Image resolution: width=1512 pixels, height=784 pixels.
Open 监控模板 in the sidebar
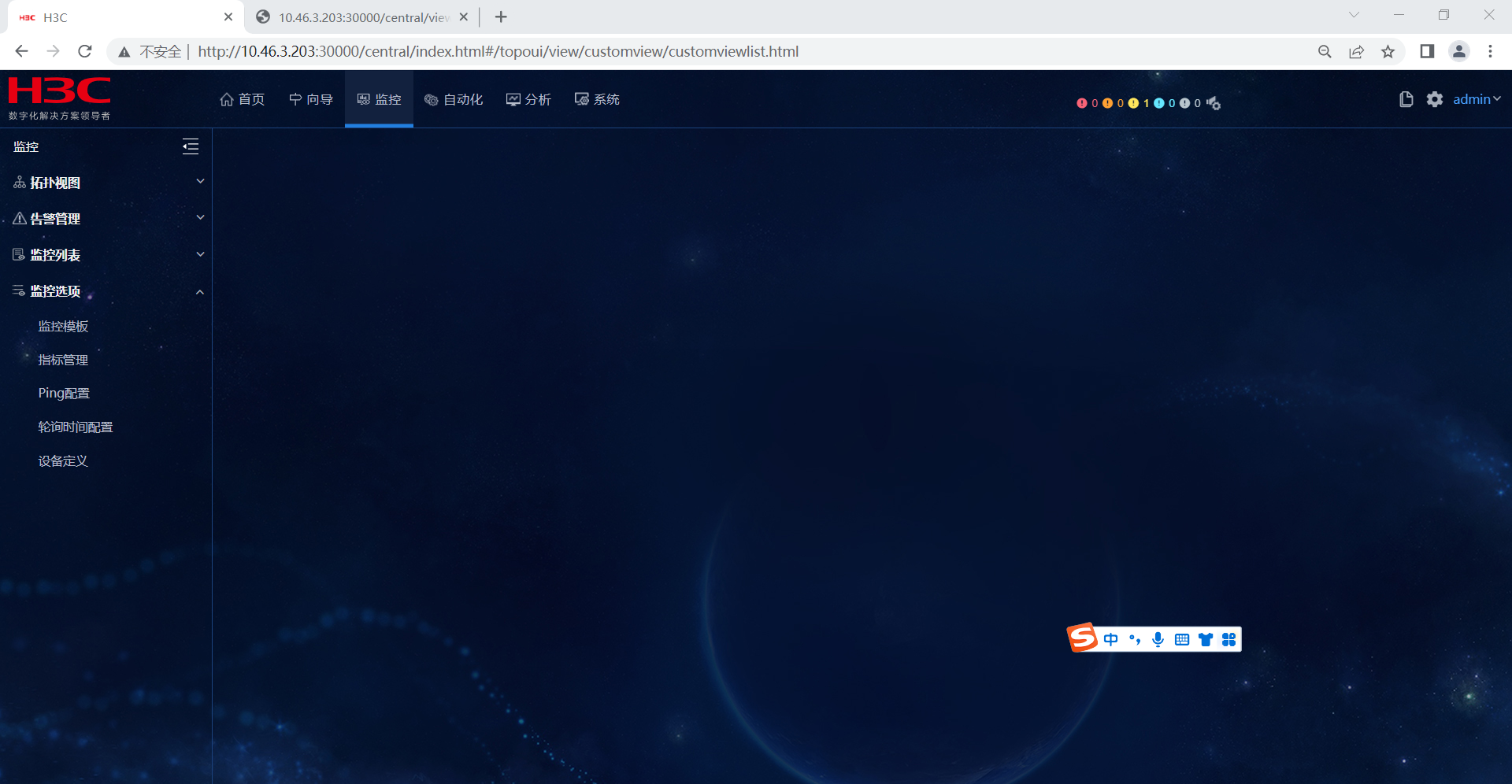64,327
